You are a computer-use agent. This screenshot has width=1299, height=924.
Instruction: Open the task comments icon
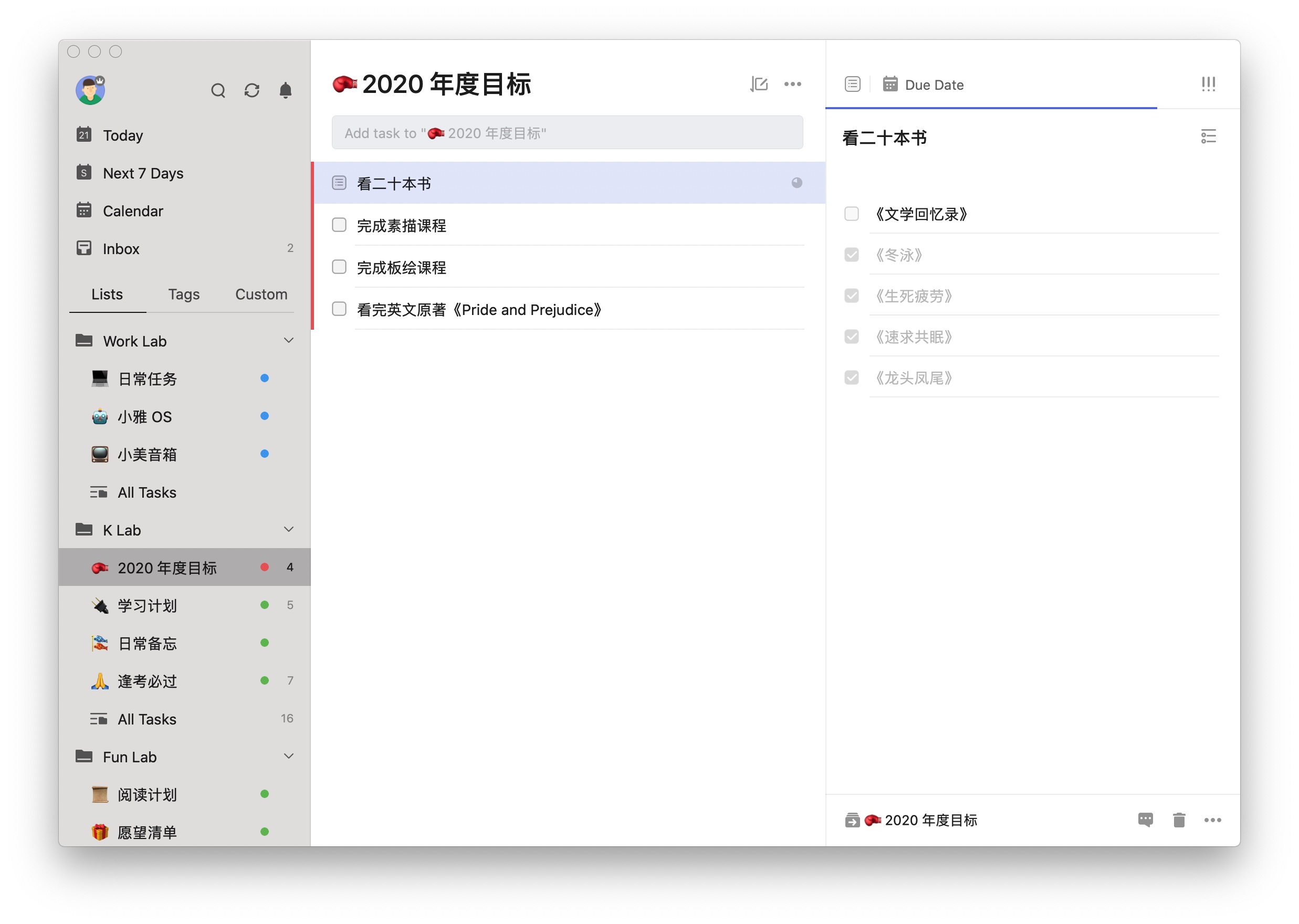pyautogui.click(x=1145, y=820)
